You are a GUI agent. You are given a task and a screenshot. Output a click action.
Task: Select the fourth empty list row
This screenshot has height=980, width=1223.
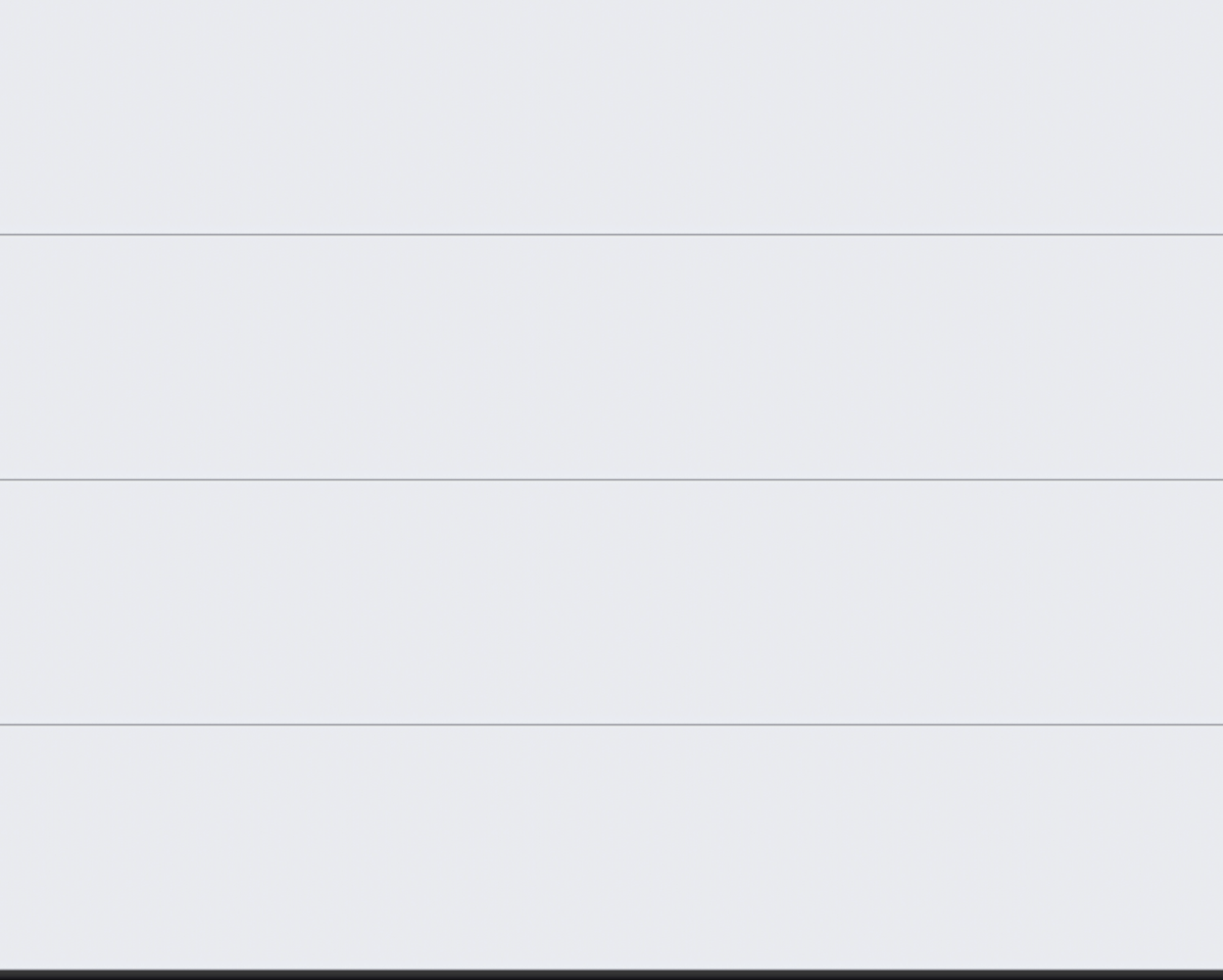[x=611, y=847]
